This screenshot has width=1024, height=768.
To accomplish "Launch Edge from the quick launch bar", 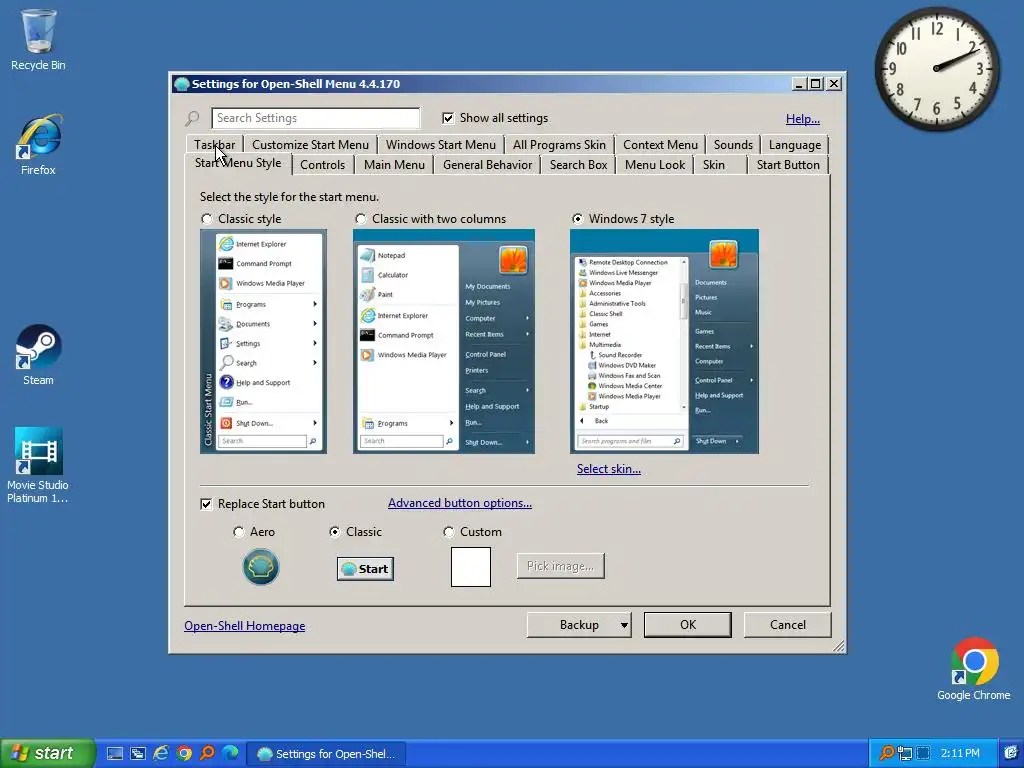I will click(231, 754).
